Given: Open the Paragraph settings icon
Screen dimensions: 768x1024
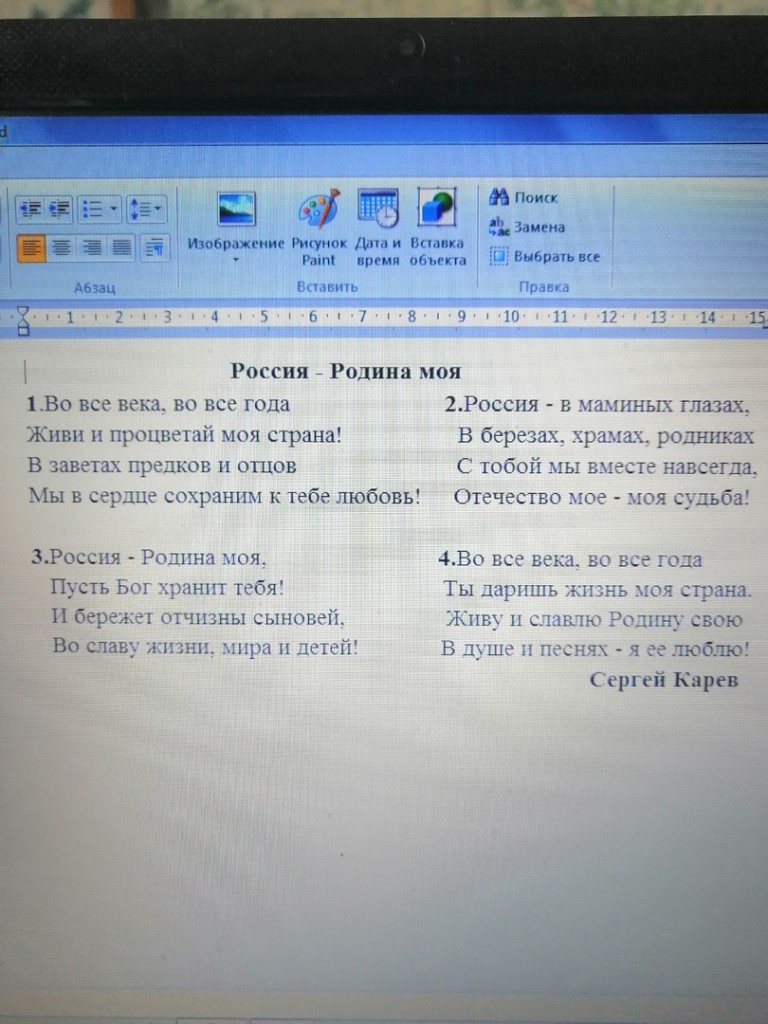Looking at the screenshot, I should click(154, 248).
